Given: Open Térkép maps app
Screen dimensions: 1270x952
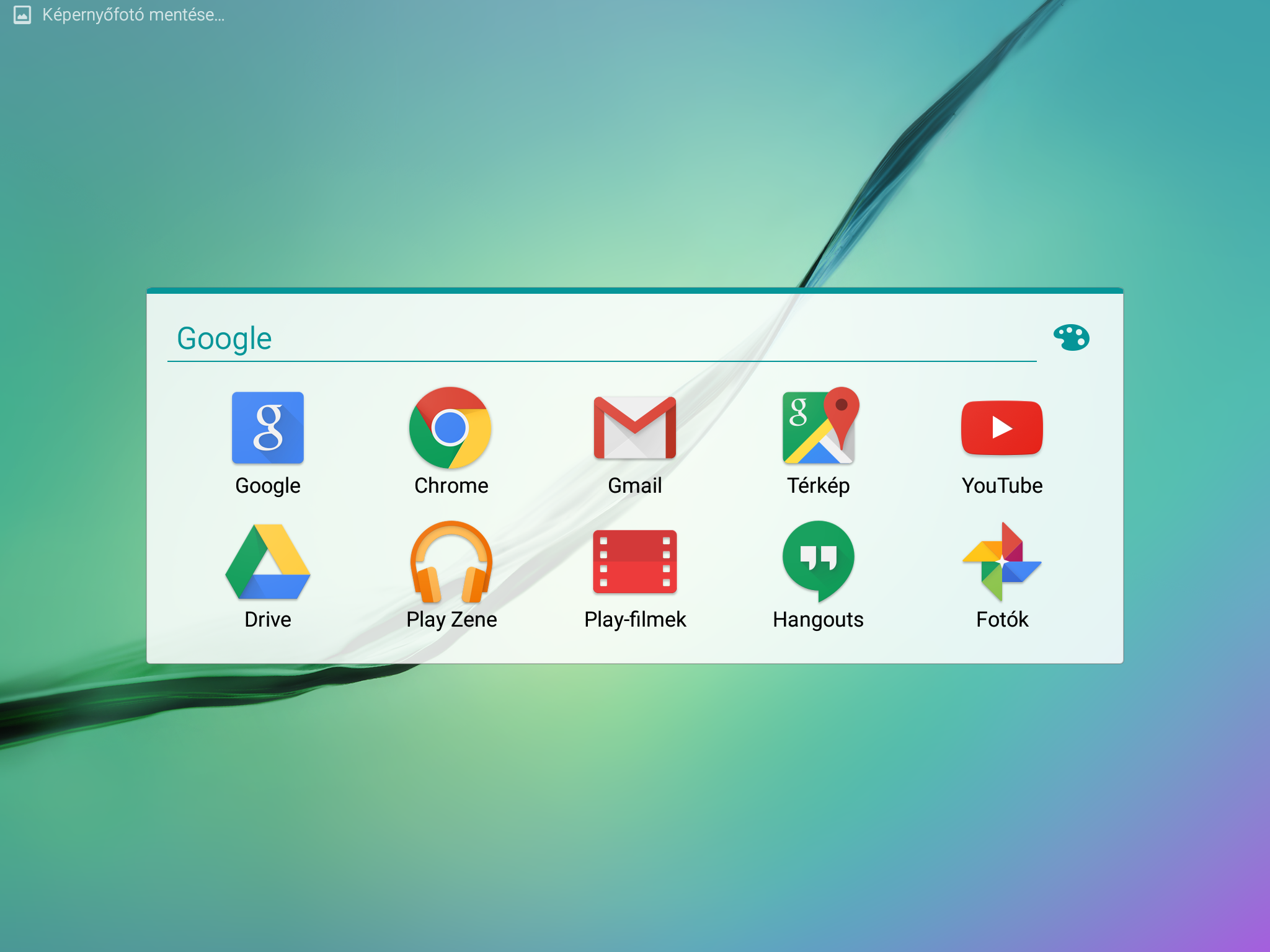Looking at the screenshot, I should pyautogui.click(x=818, y=428).
